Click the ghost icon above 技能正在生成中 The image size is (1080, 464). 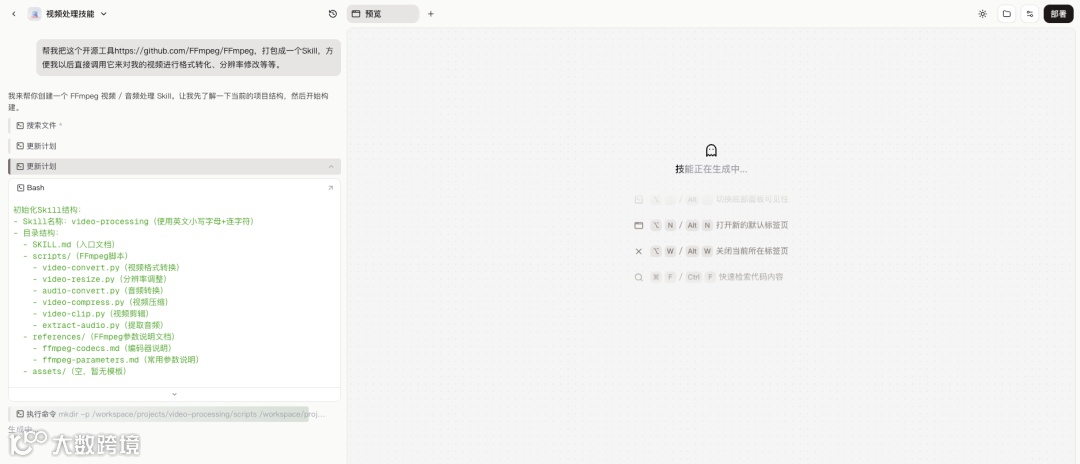click(x=712, y=150)
